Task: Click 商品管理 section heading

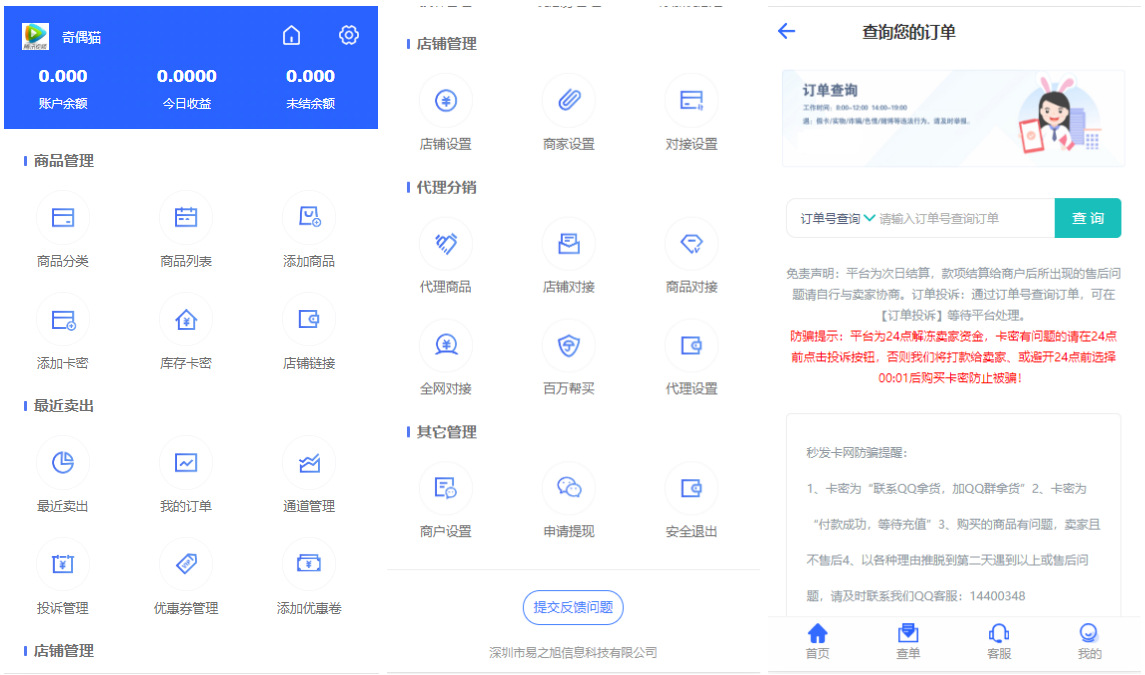Action: 64,161
